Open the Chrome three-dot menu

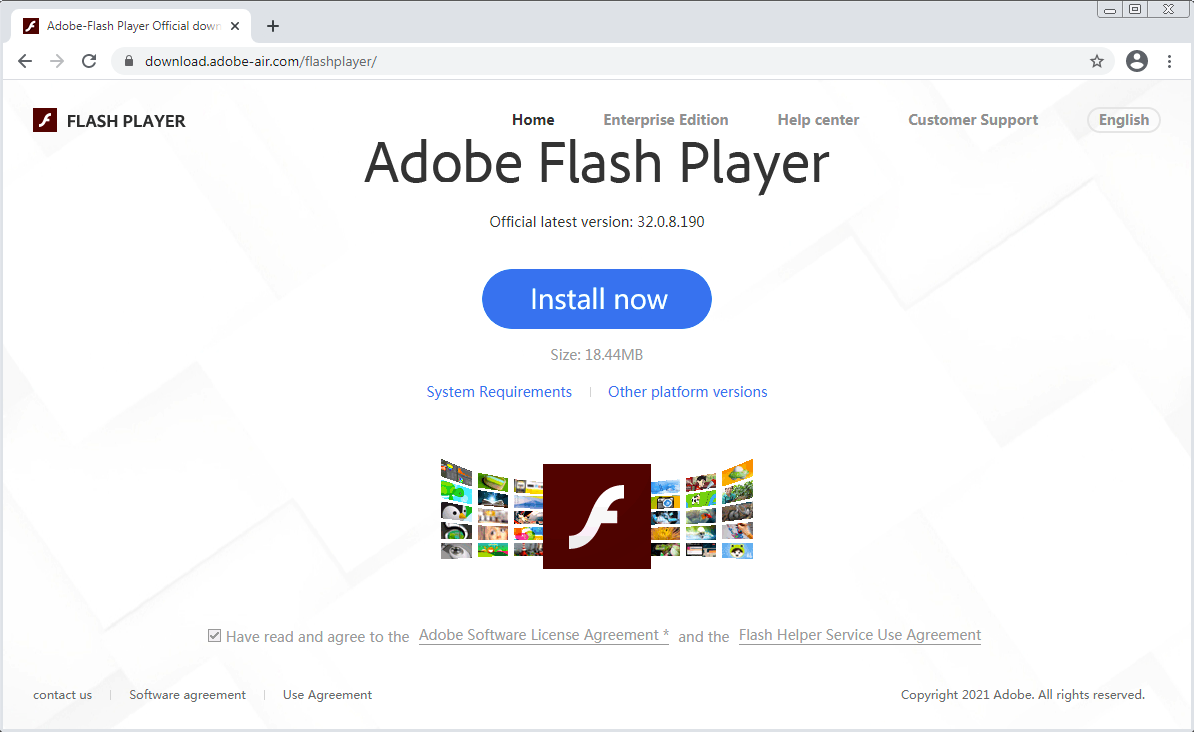1169,61
